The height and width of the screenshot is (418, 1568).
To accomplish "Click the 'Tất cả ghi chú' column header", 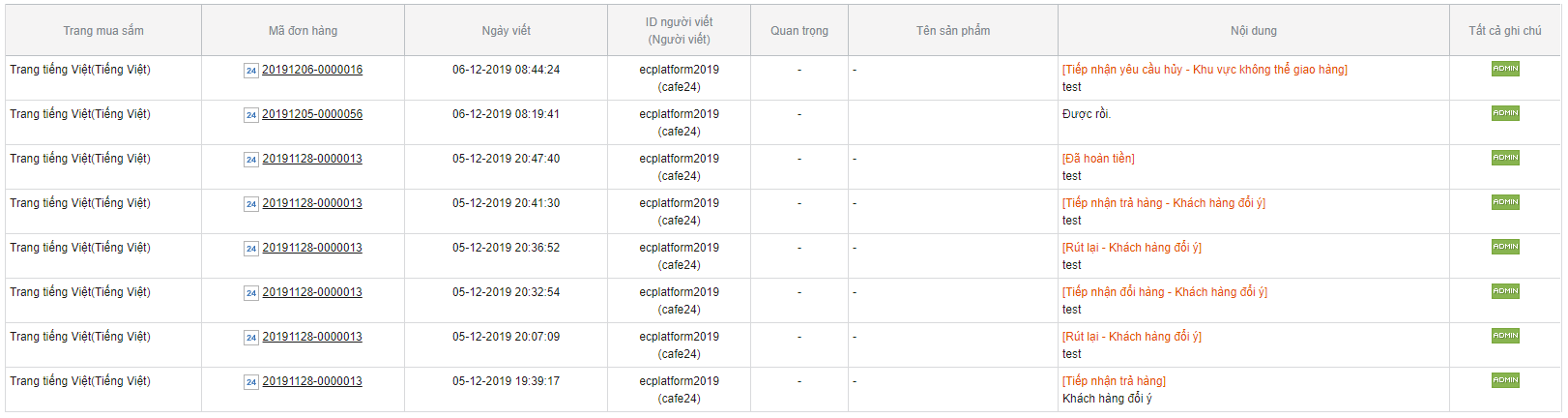I will coord(1505,31).
